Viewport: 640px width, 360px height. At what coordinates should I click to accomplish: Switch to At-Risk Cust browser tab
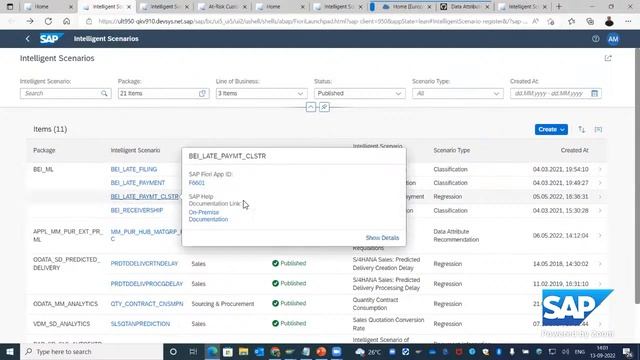[x=223, y=7]
